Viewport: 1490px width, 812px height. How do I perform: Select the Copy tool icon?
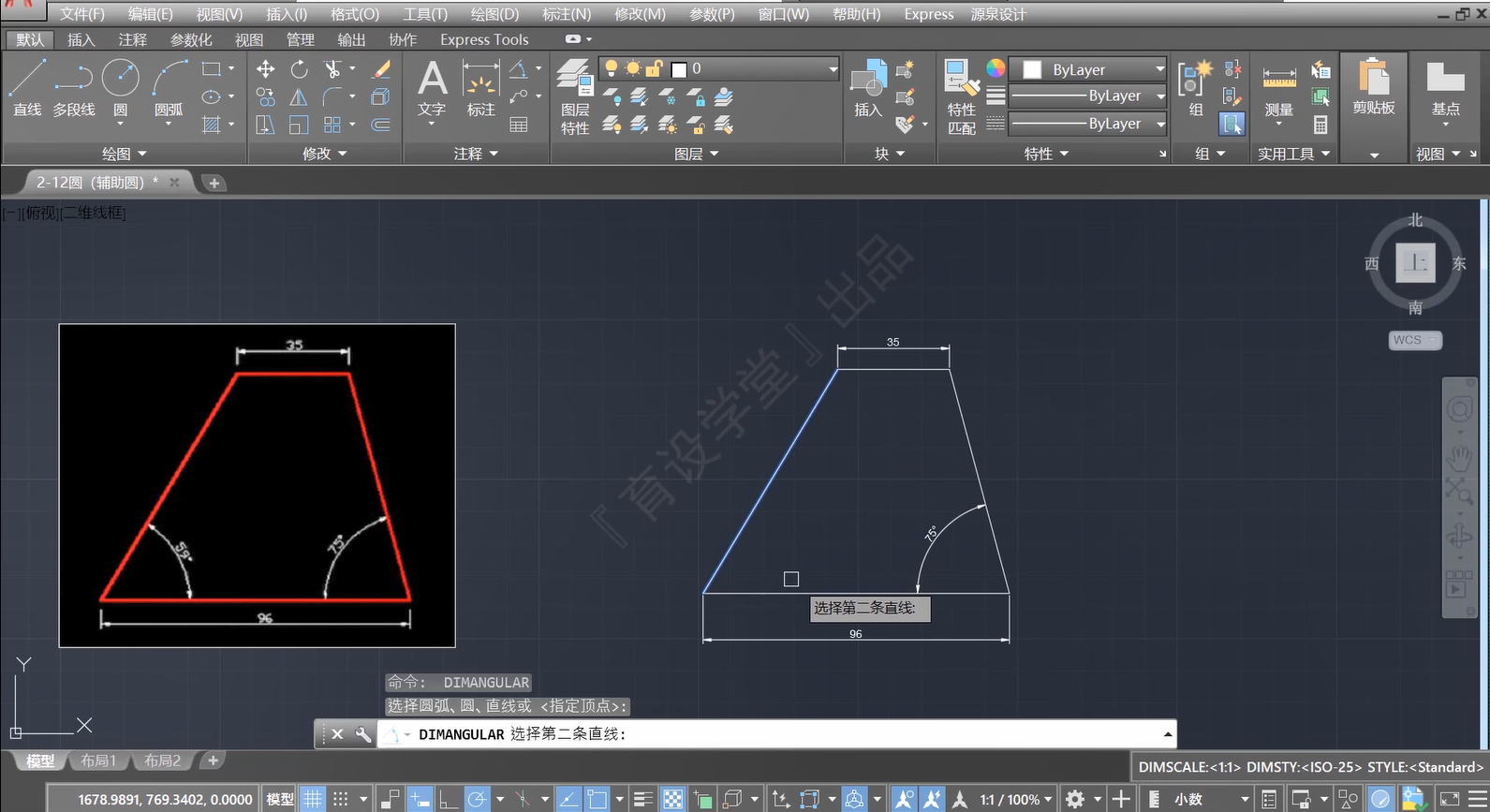click(266, 97)
